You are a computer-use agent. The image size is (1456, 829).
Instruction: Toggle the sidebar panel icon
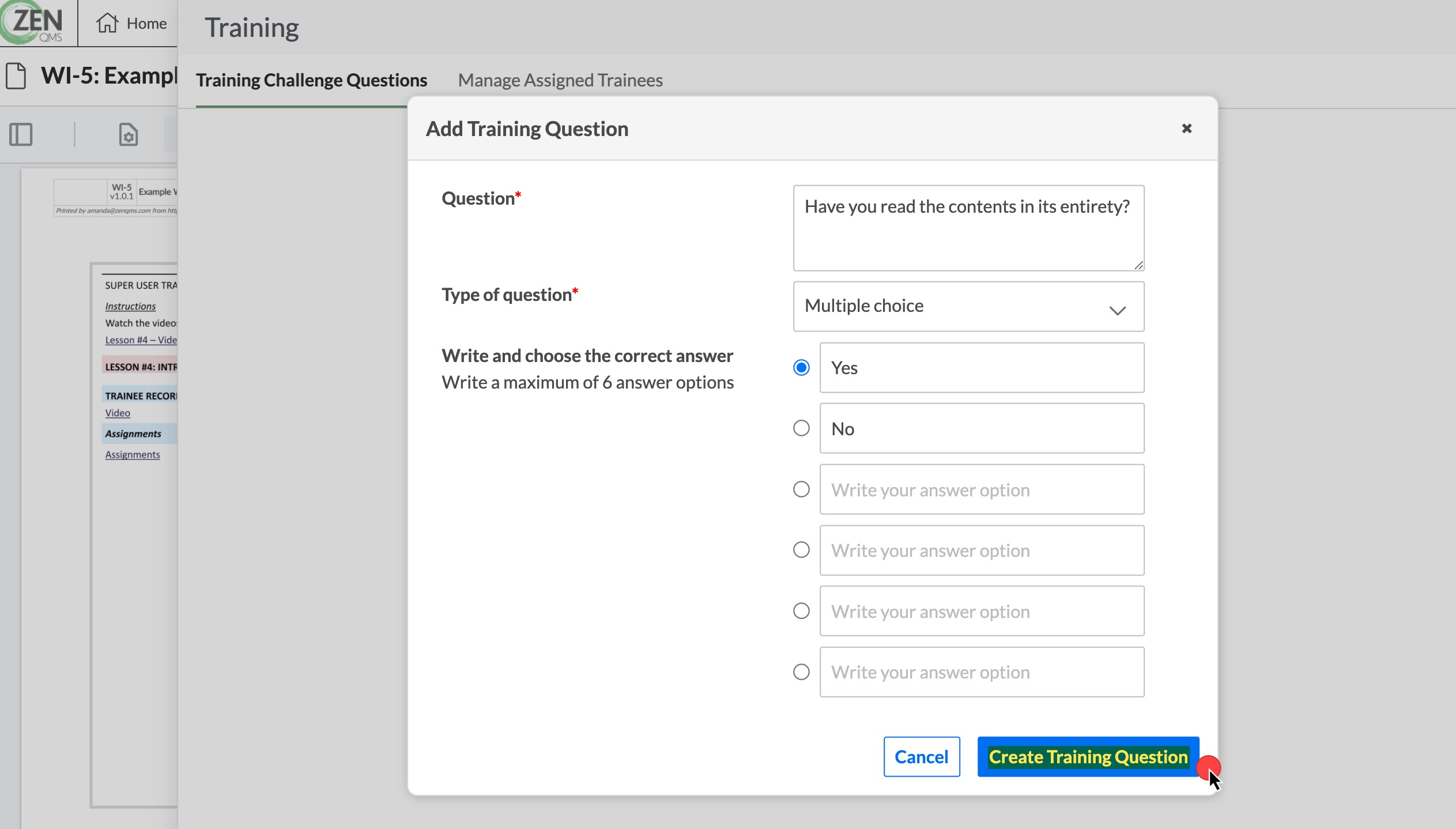point(21,134)
